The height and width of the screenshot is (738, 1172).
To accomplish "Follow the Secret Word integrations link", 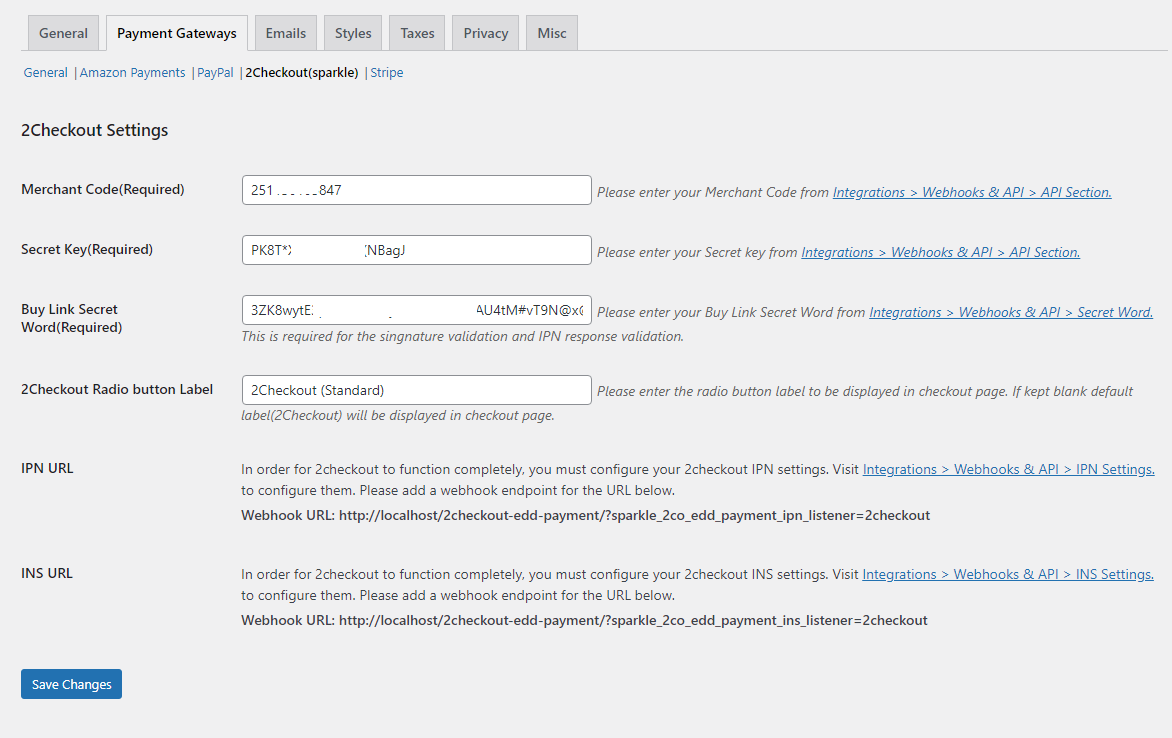I will point(1011,312).
